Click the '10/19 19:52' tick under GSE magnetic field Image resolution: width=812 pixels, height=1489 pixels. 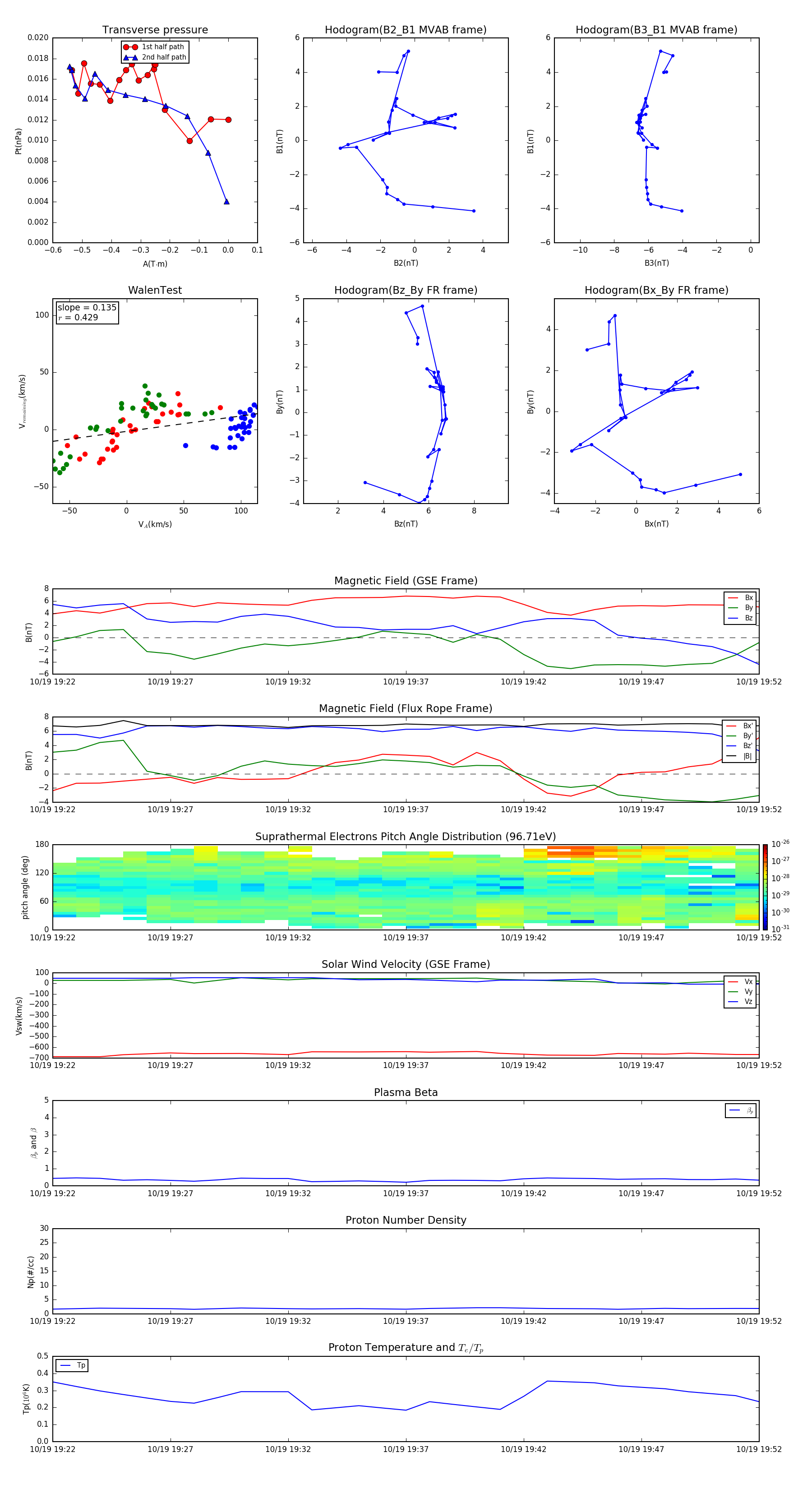click(759, 681)
